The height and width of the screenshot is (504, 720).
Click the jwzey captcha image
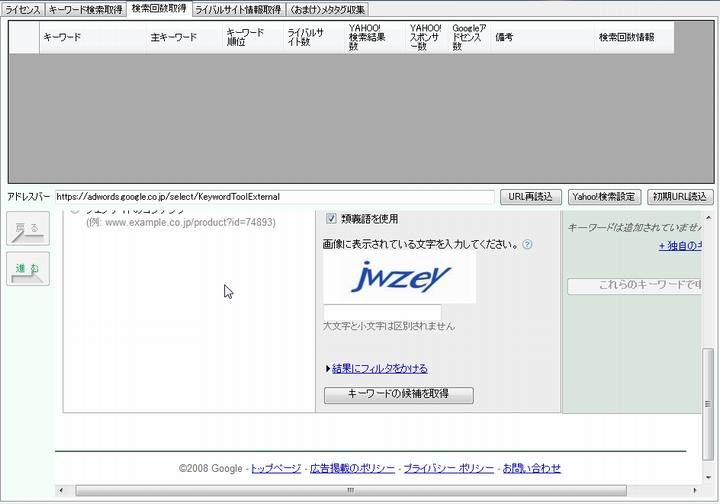coord(399,277)
